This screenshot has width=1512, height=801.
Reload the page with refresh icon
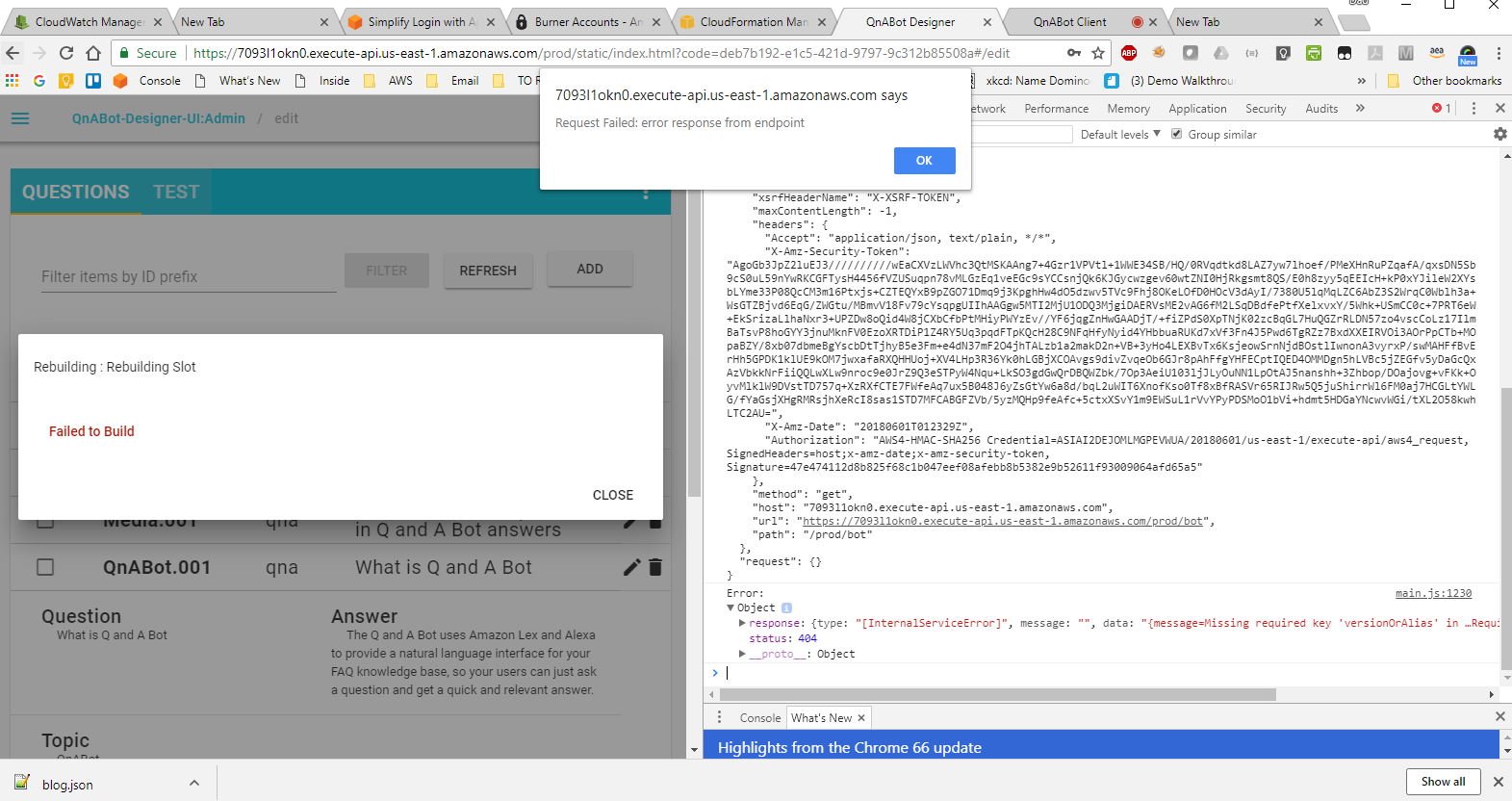[x=66, y=53]
